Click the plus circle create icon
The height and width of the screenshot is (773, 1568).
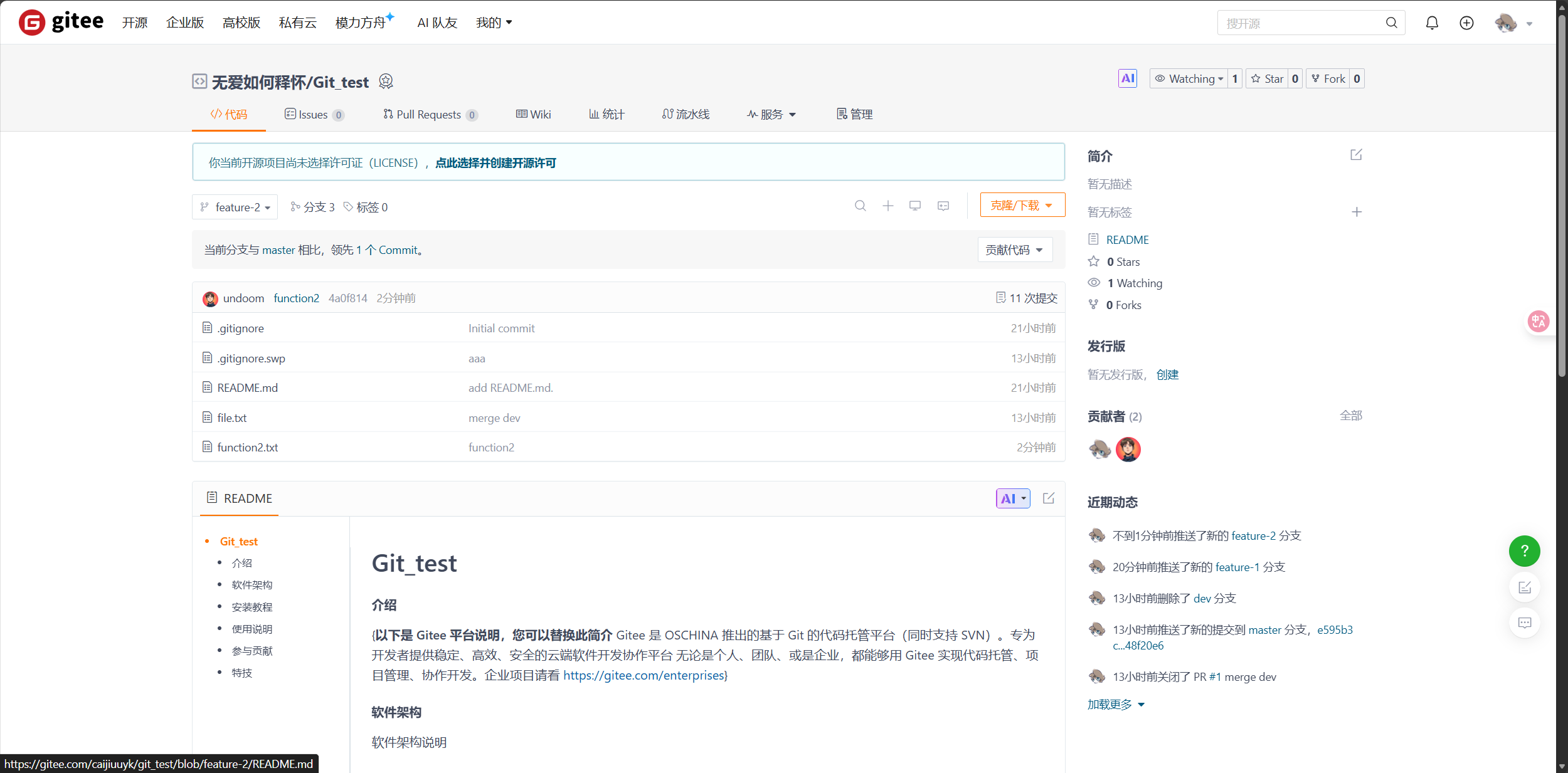coord(1466,23)
